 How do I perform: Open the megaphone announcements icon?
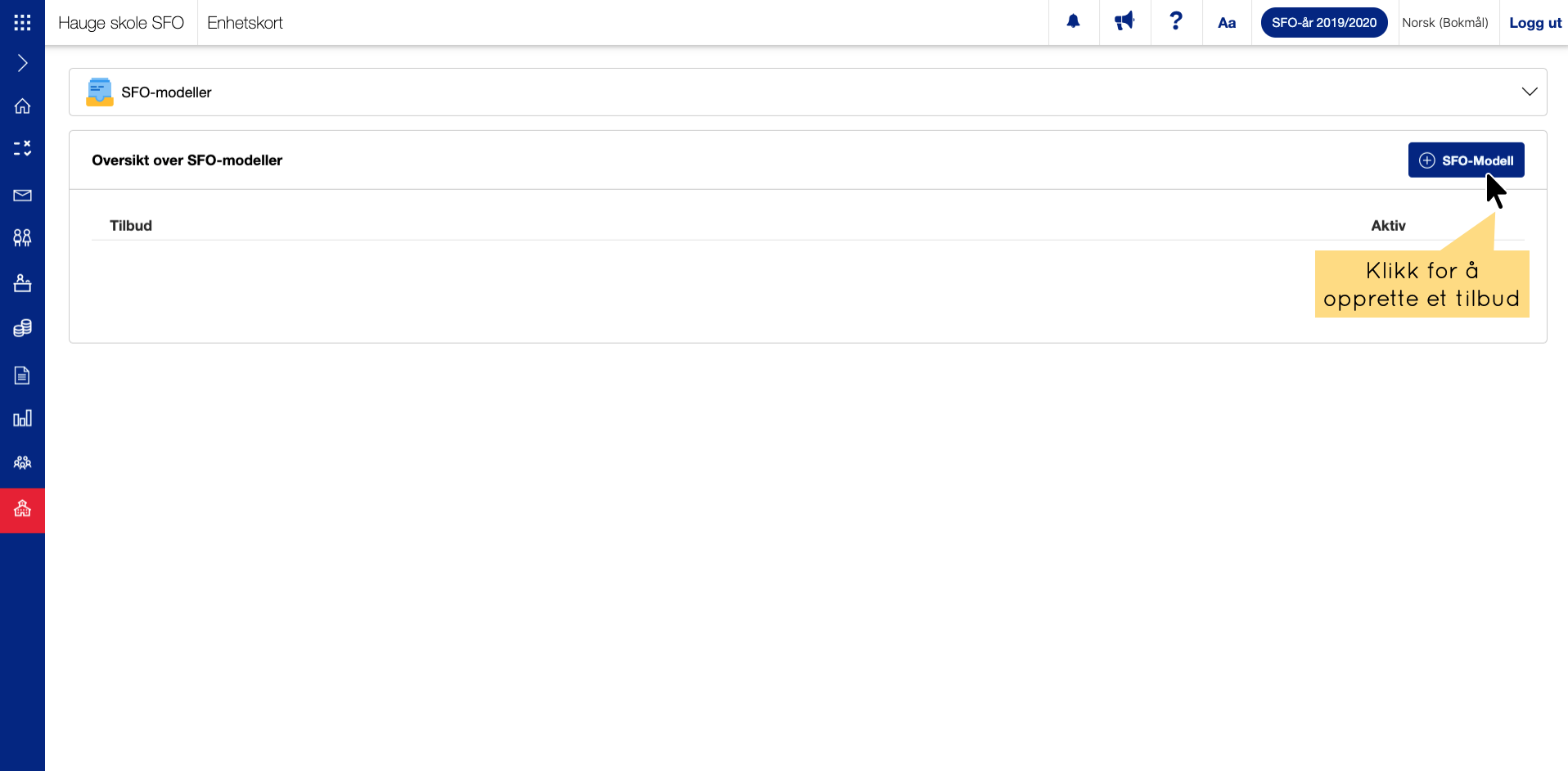pos(1124,22)
